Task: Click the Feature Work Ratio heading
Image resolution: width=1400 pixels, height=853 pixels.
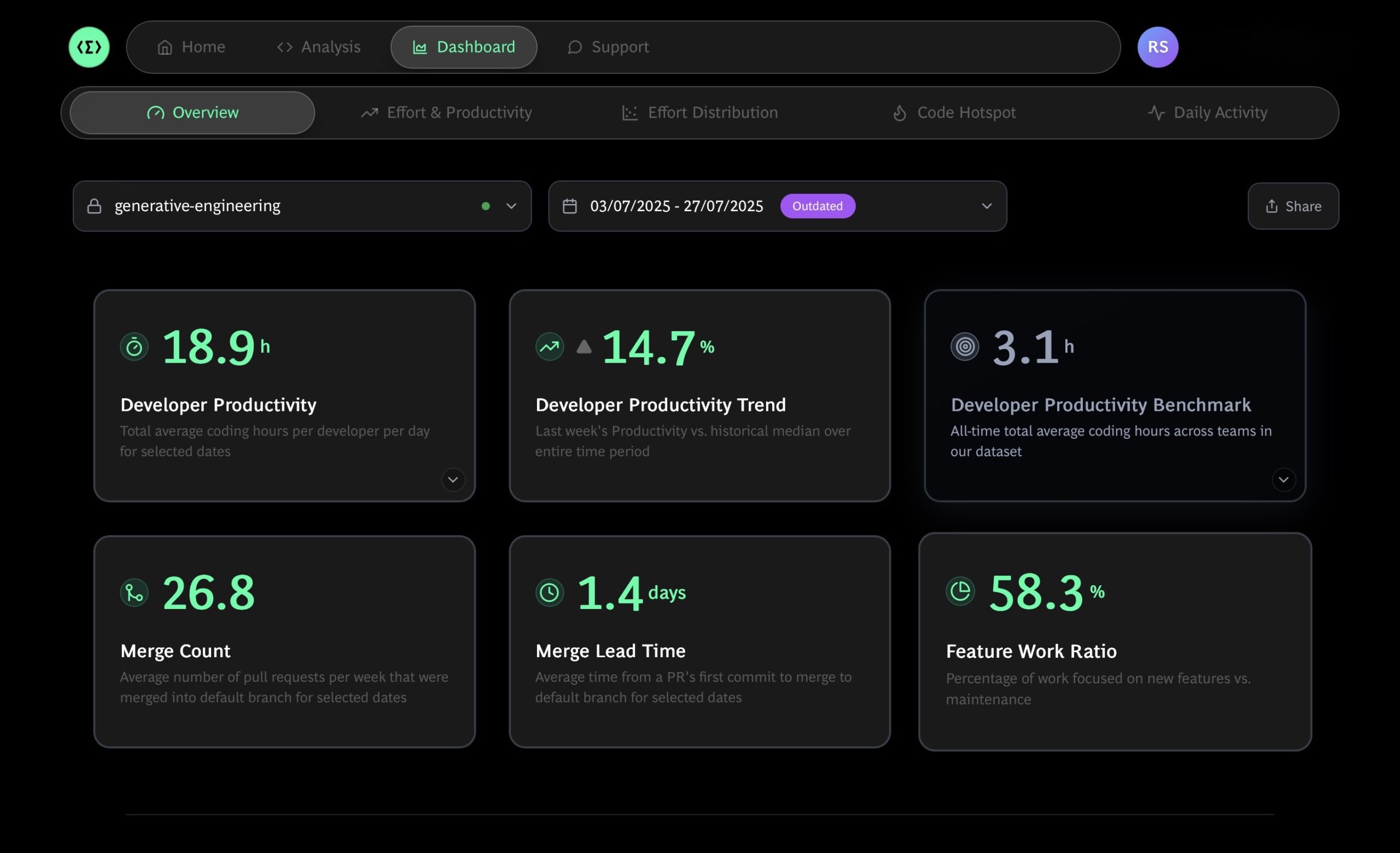Action: (x=1031, y=651)
